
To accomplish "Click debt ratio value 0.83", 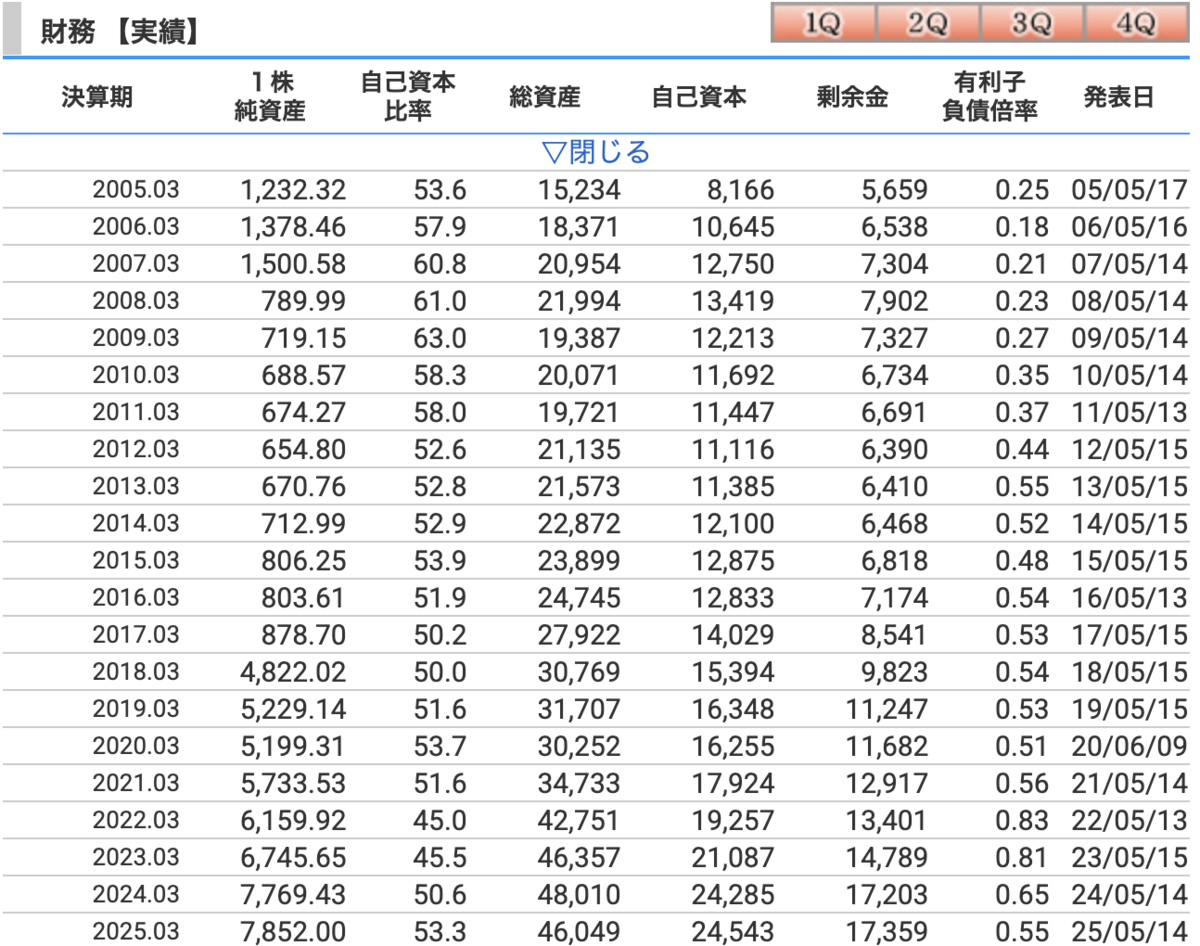I will point(1023,820).
